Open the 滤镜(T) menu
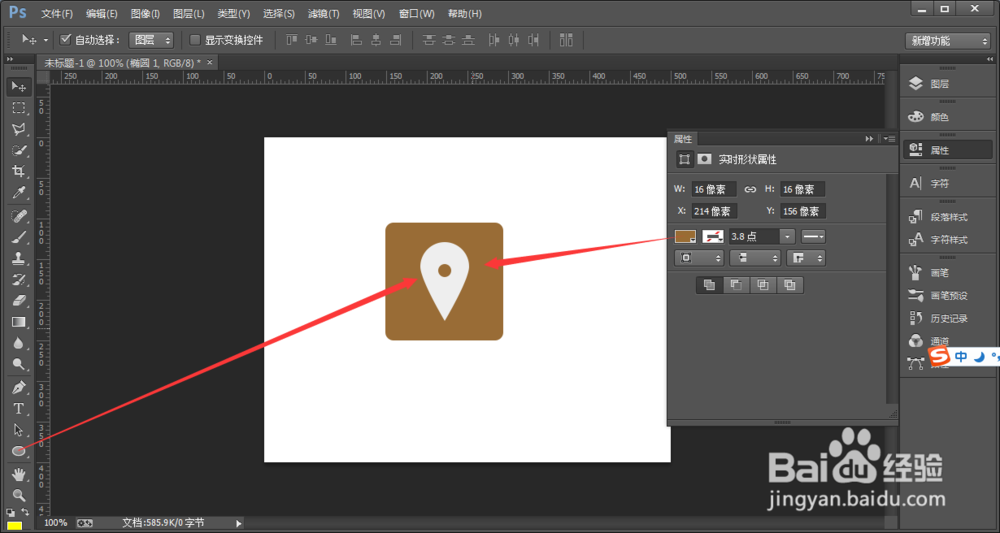This screenshot has height=533, width=1000. (323, 13)
